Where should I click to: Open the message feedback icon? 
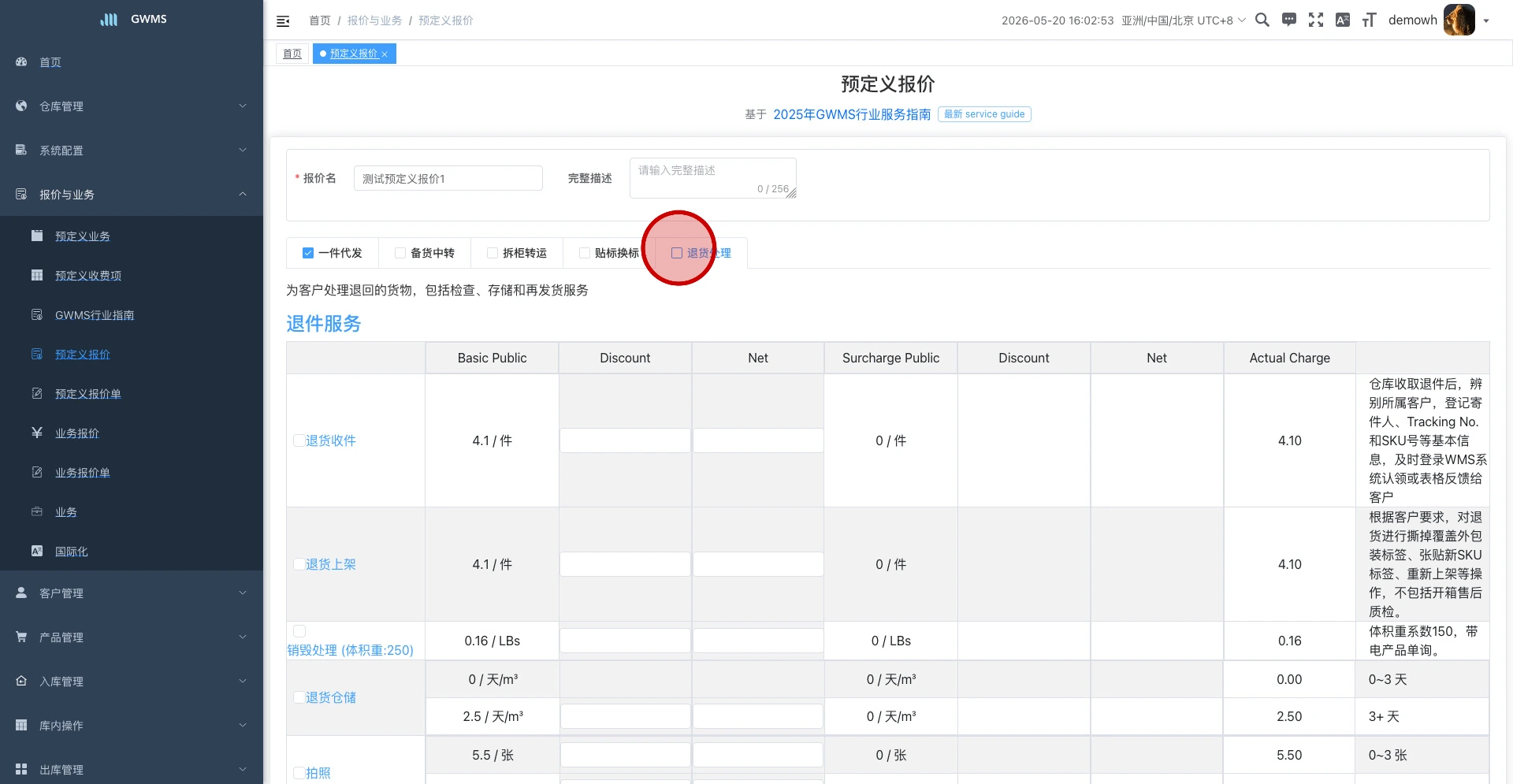pyautogui.click(x=1289, y=20)
